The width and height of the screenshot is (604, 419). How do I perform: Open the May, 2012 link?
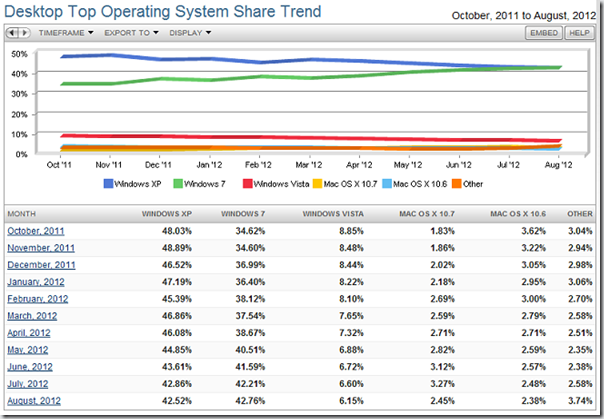pyautogui.click(x=28, y=350)
